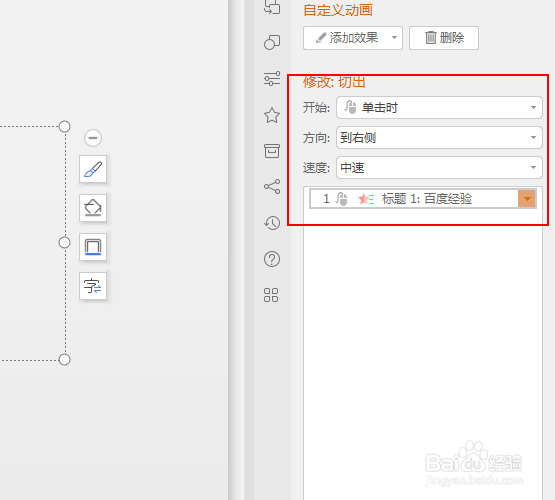
Task: Click the collapse minus button beside the text box
Action: click(93, 138)
